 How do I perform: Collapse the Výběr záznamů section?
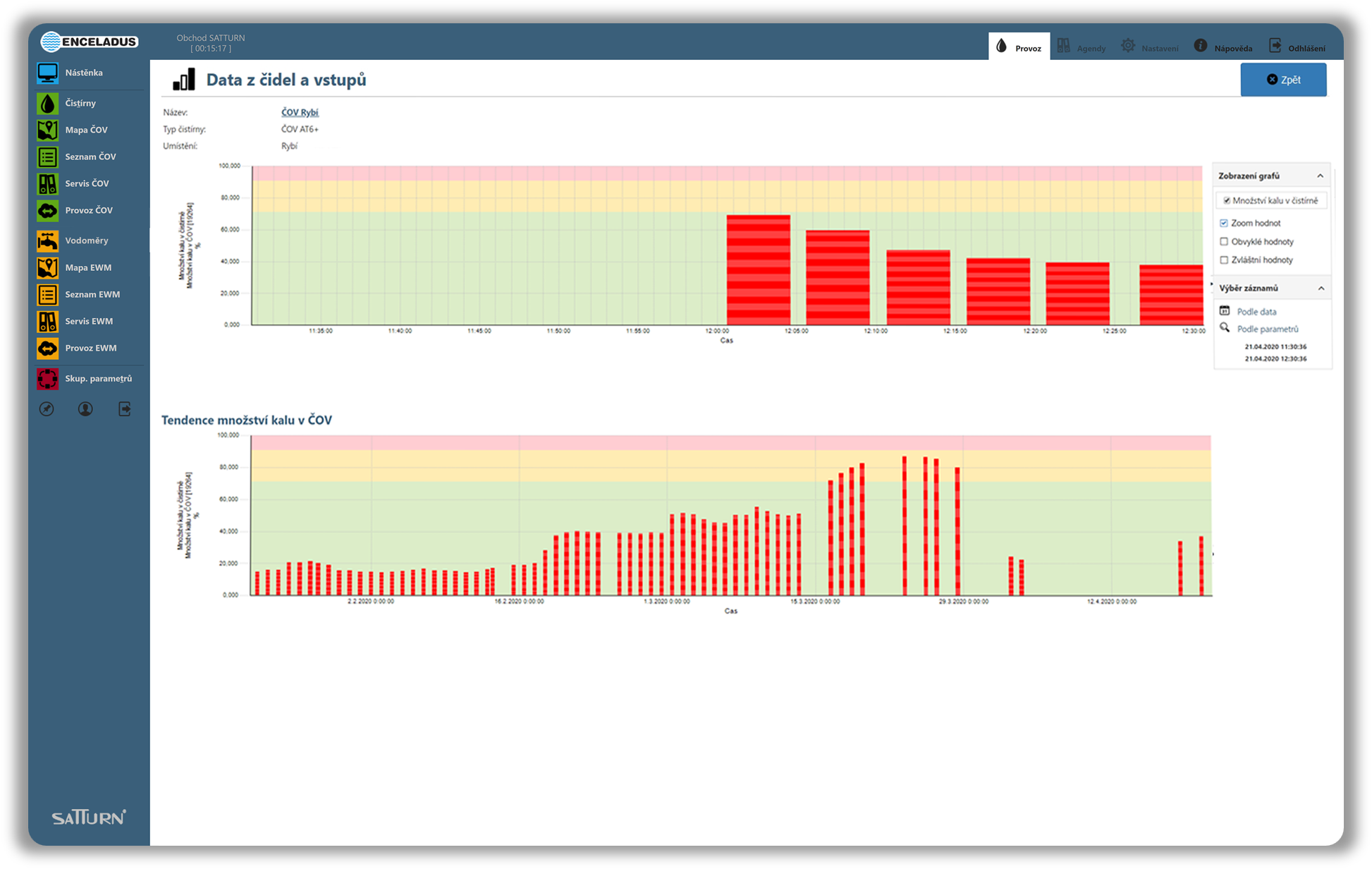click(x=1321, y=288)
